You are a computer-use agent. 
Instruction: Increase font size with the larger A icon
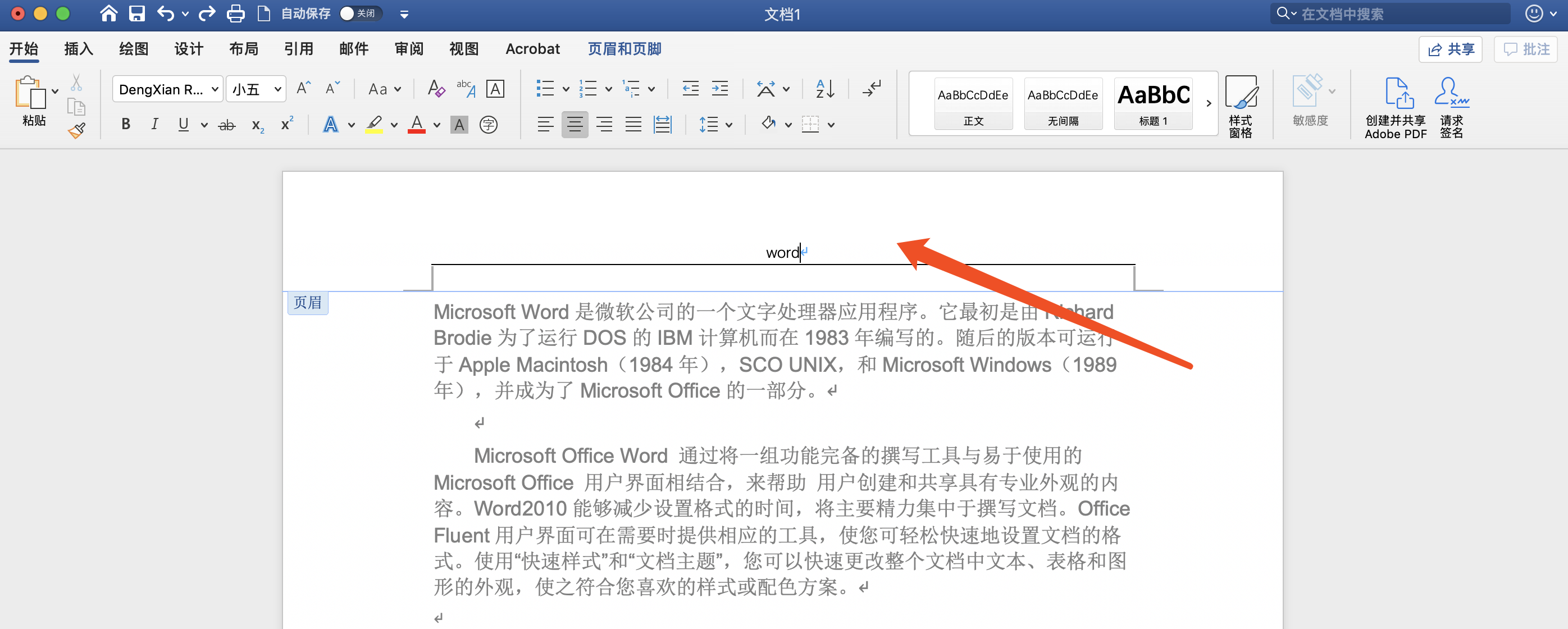303,88
